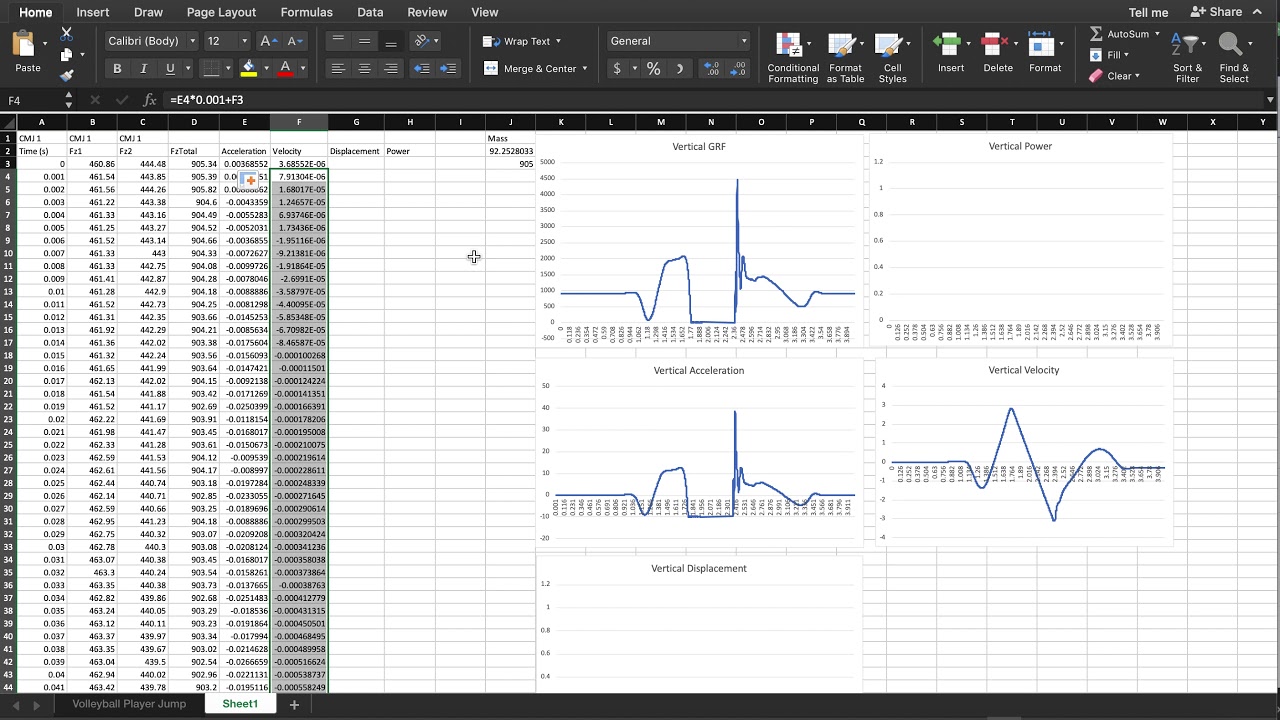Screen dimensions: 1280x720
Task: Switch to the Page Layout tab
Action: tap(221, 12)
